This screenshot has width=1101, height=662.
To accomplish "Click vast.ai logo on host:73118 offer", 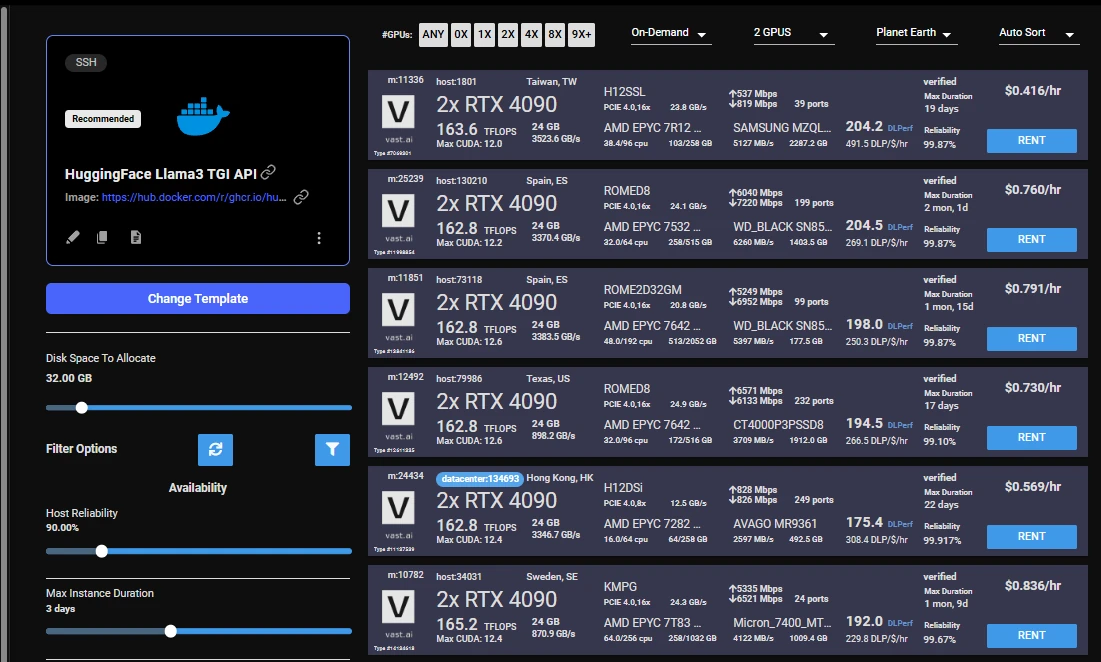I will (x=398, y=310).
